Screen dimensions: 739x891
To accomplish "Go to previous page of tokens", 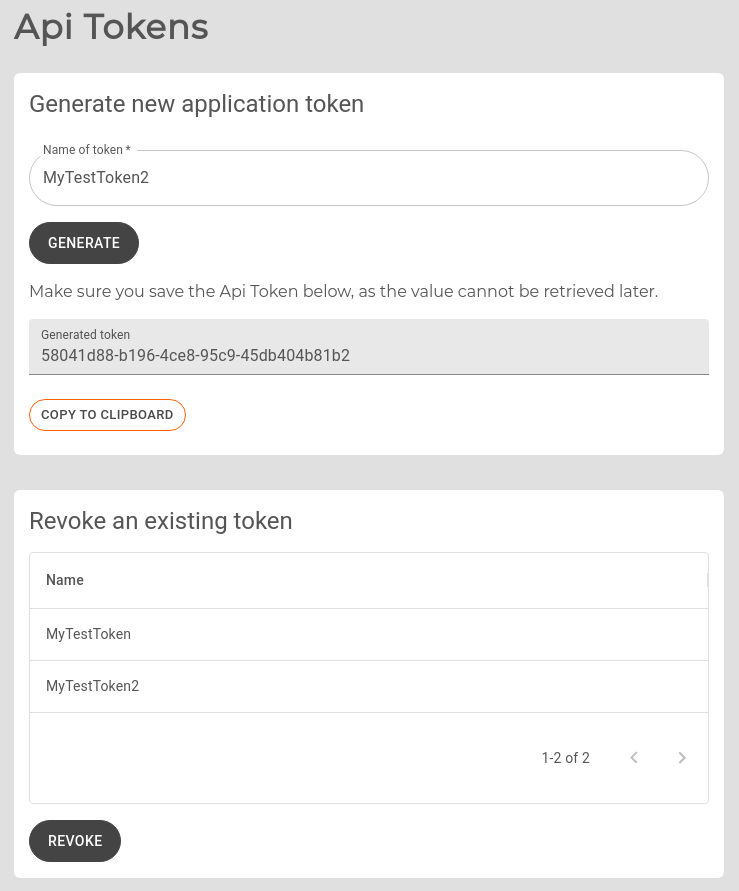I will tap(634, 758).
